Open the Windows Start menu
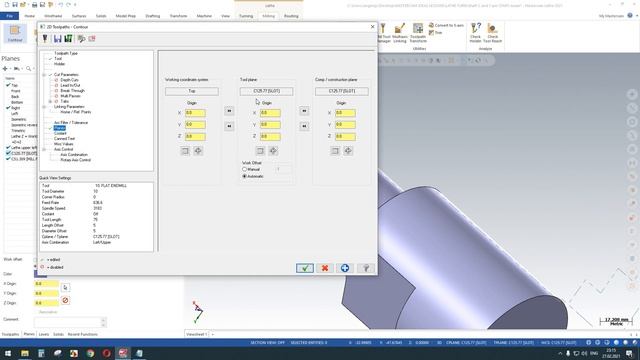This screenshot has height=360, width=640. 8,353
